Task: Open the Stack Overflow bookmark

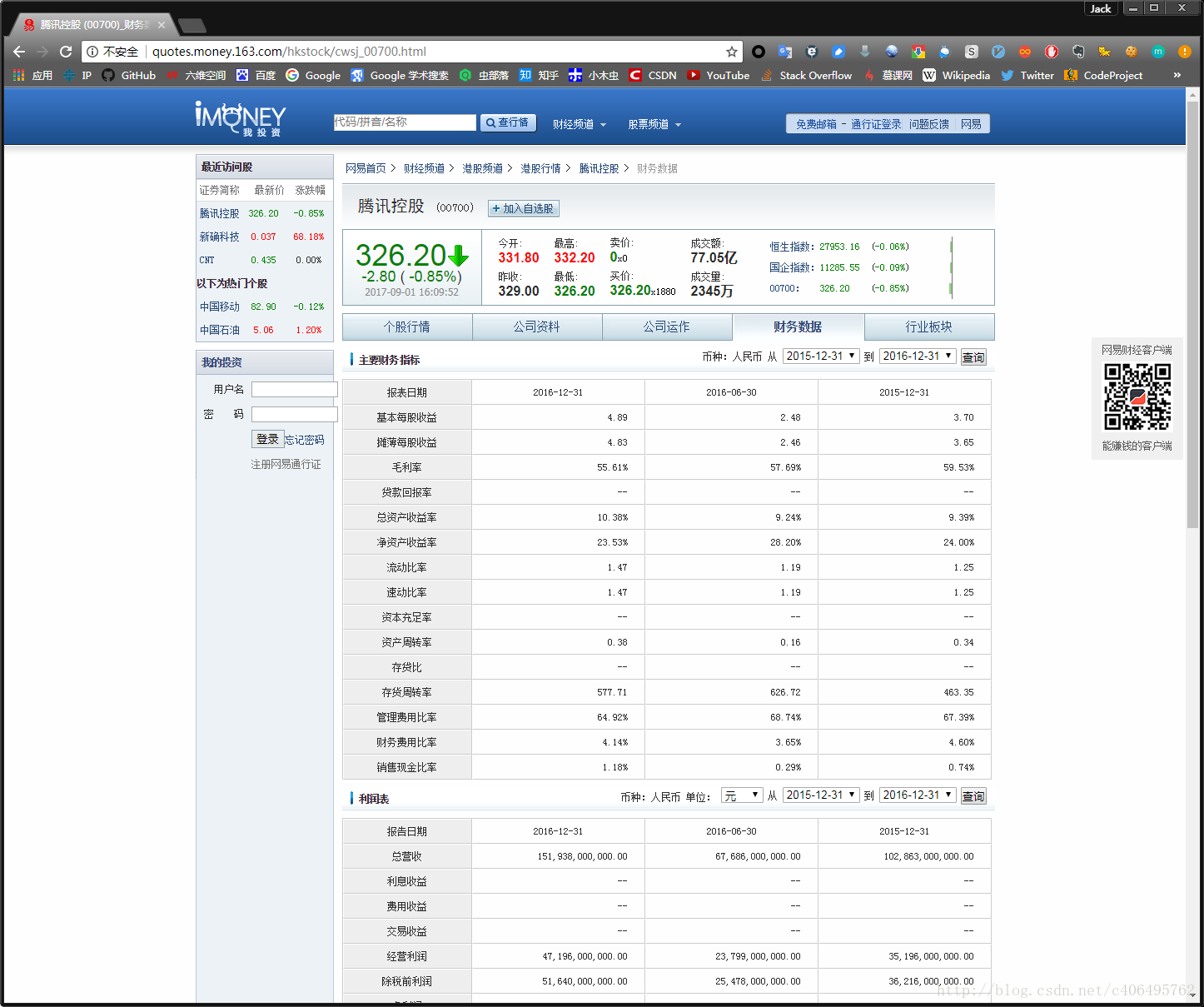Action: tap(807, 75)
